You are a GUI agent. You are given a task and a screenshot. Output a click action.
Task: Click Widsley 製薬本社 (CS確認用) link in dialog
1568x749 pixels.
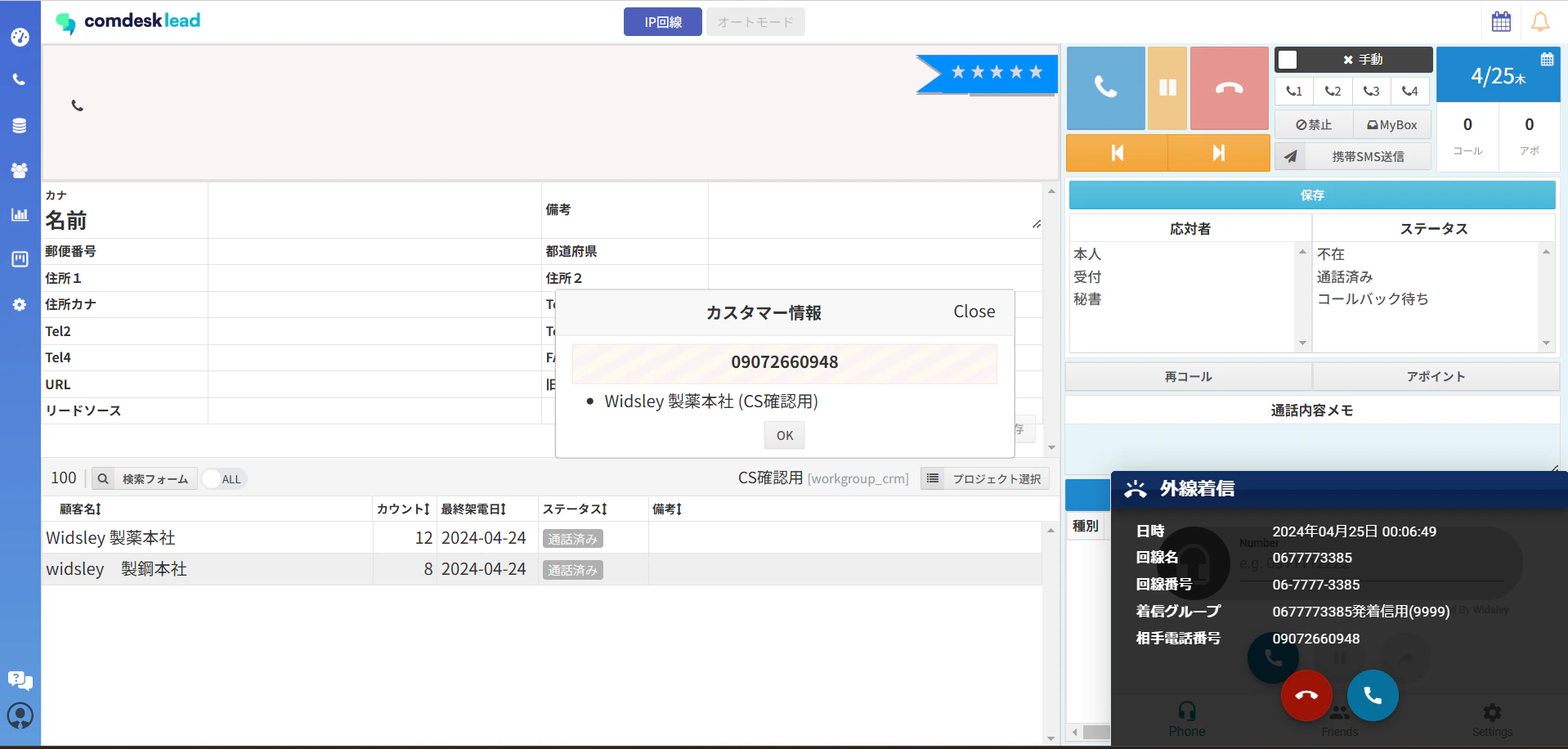[711, 401]
